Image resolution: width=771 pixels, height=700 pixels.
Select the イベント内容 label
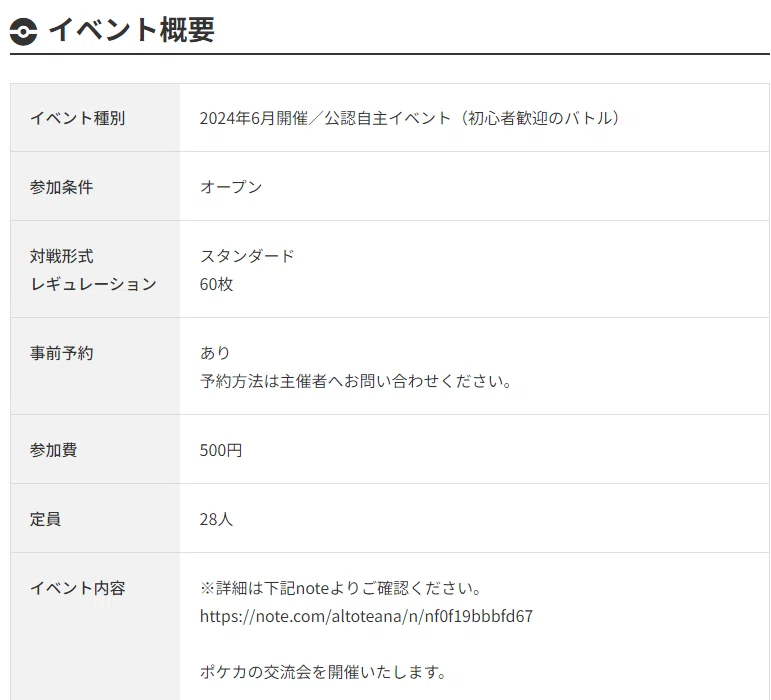pyautogui.click(x=78, y=588)
